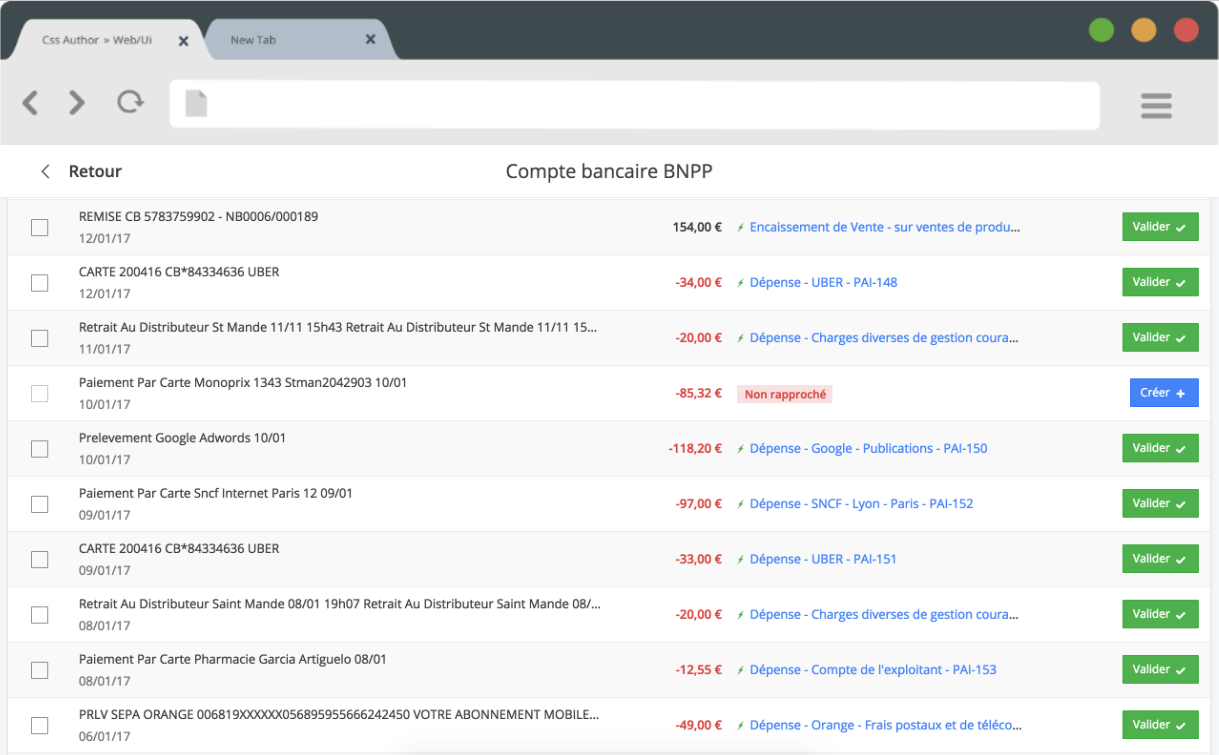Open the Encaissement de Vente link

click(x=885, y=228)
